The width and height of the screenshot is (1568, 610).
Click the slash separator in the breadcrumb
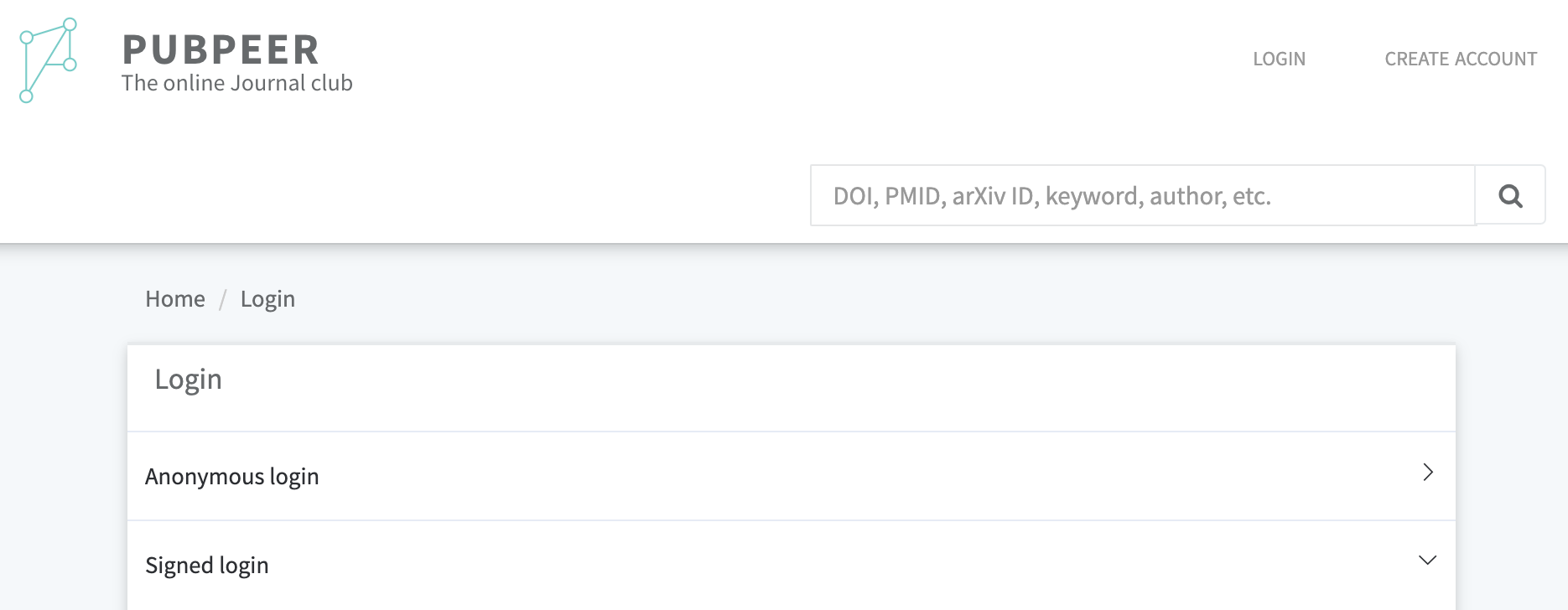point(223,299)
